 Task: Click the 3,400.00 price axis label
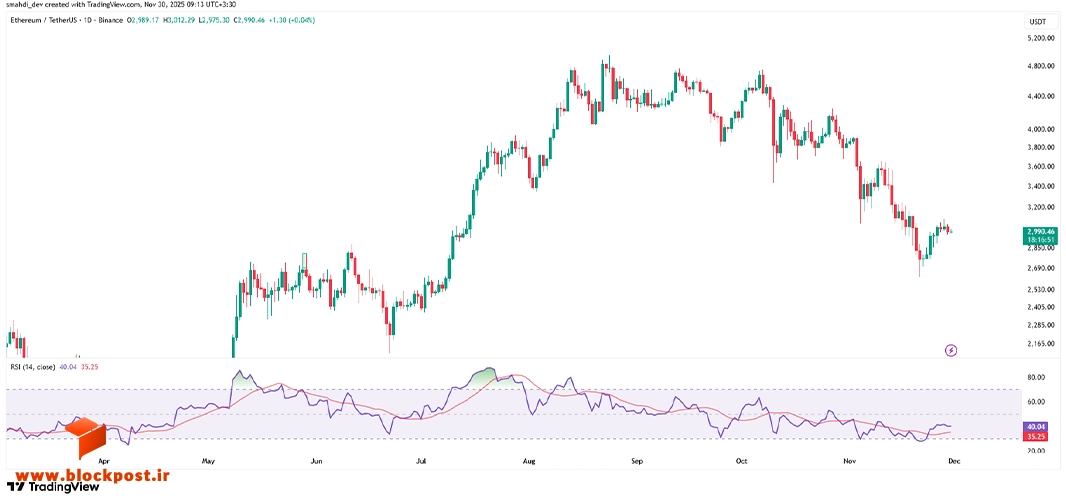click(1040, 186)
